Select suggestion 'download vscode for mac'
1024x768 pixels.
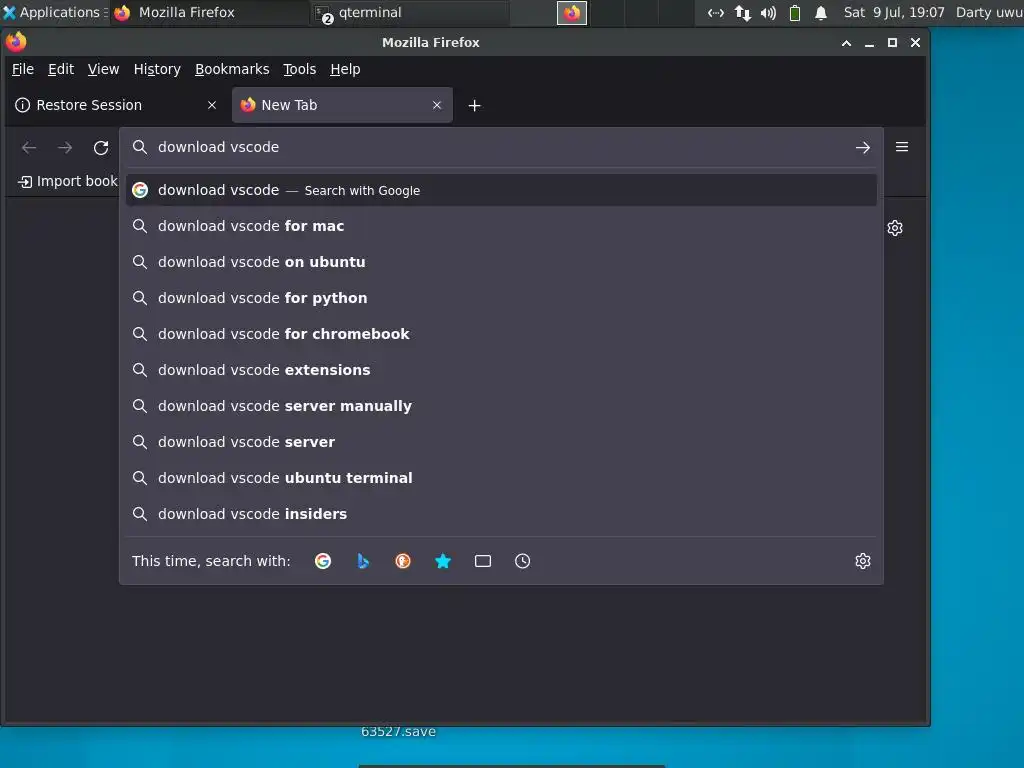(x=501, y=226)
